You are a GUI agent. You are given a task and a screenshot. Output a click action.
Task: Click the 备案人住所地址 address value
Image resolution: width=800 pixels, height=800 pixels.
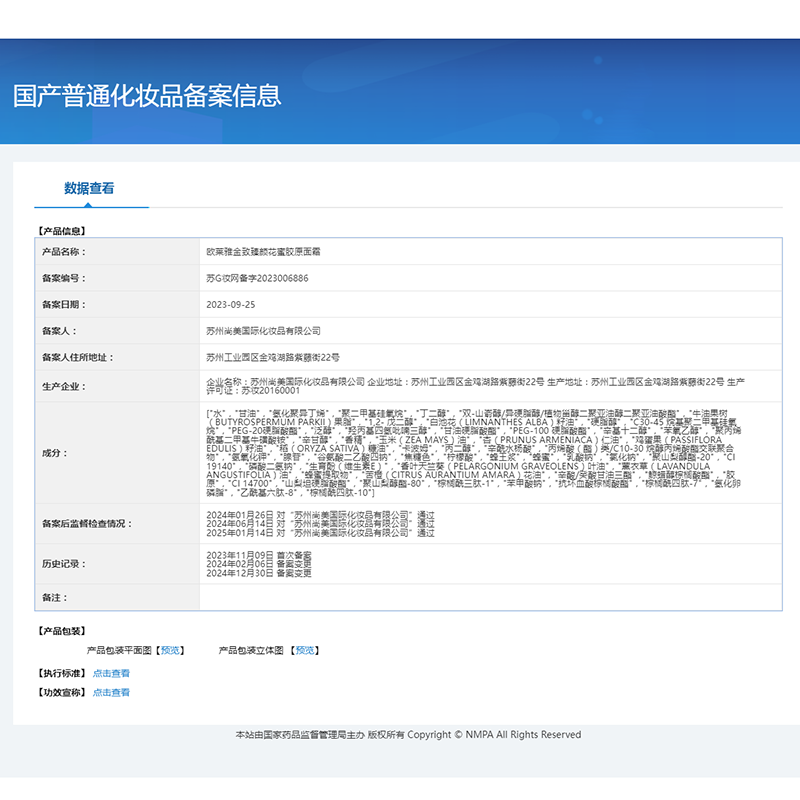(x=273, y=356)
